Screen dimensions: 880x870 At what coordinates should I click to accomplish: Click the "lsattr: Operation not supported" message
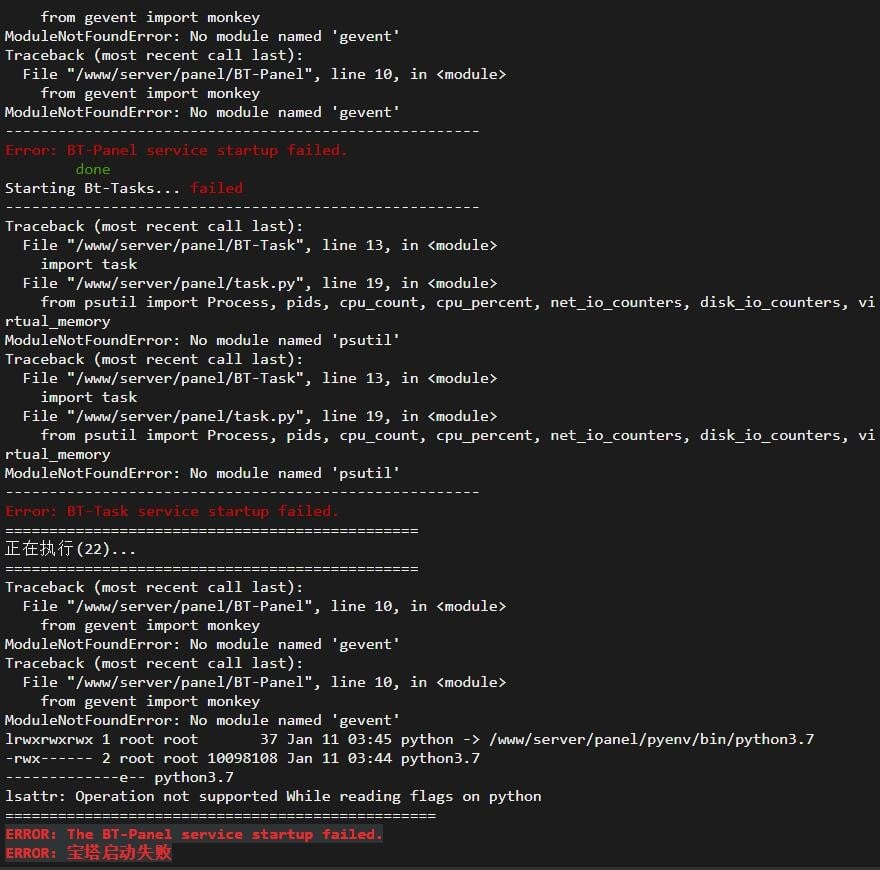tap(141, 796)
